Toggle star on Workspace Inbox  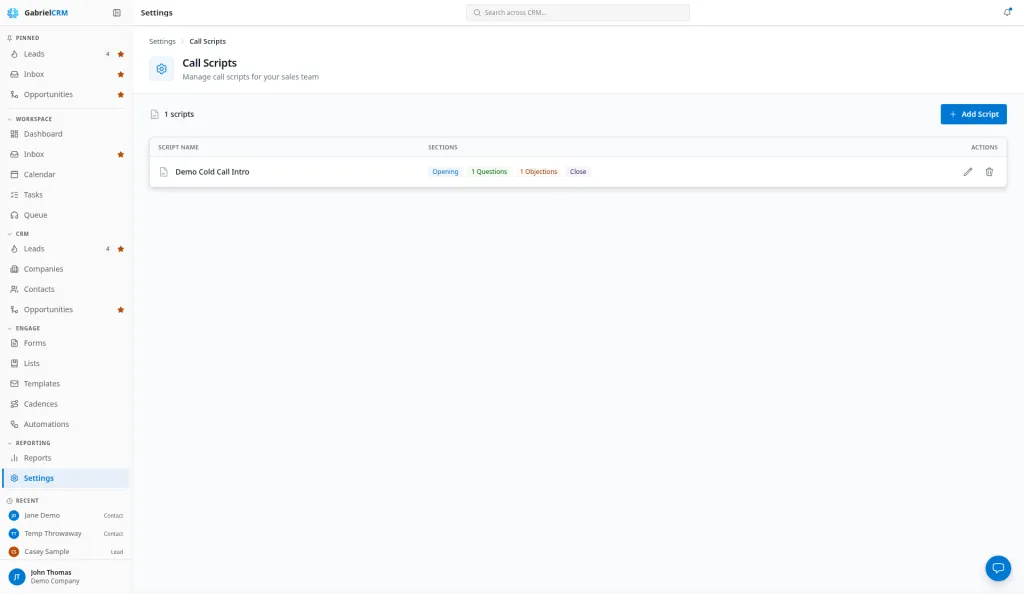coord(121,155)
